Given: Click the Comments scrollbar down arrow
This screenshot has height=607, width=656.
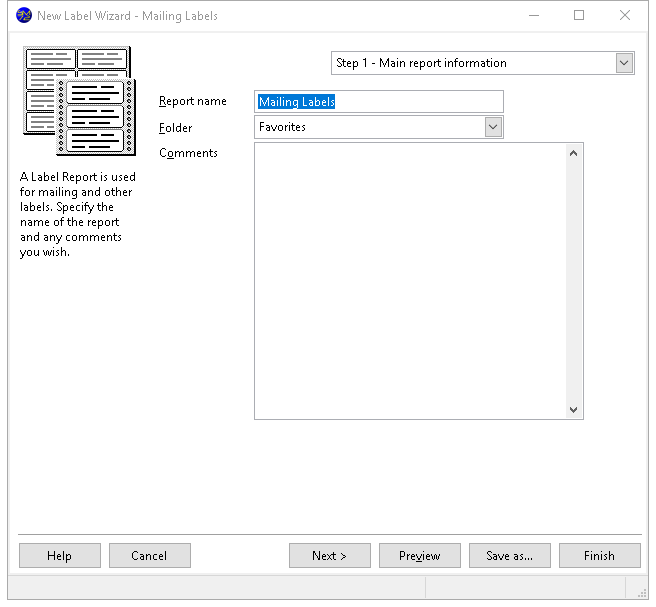Looking at the screenshot, I should click(574, 410).
